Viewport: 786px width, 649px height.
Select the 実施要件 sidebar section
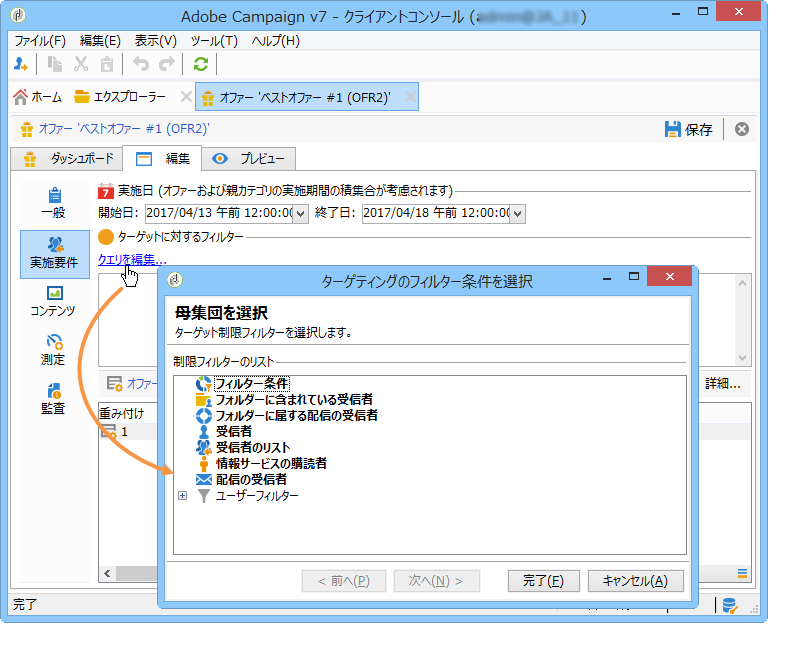tap(54, 254)
